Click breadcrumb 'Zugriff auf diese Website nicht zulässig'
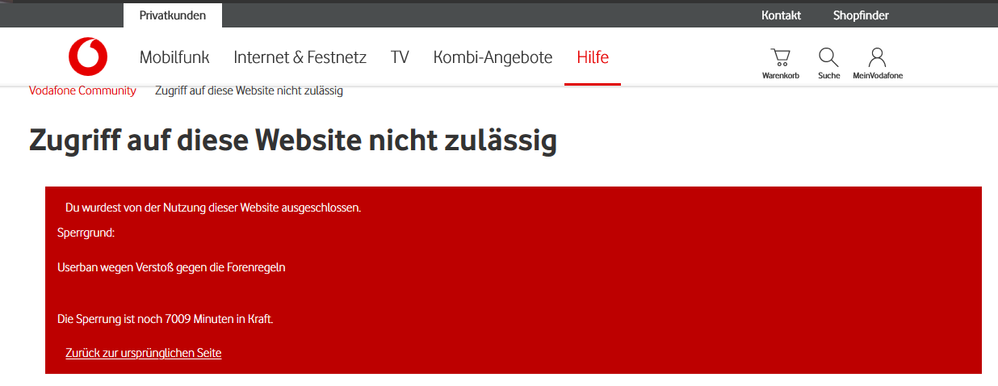 [249, 90]
